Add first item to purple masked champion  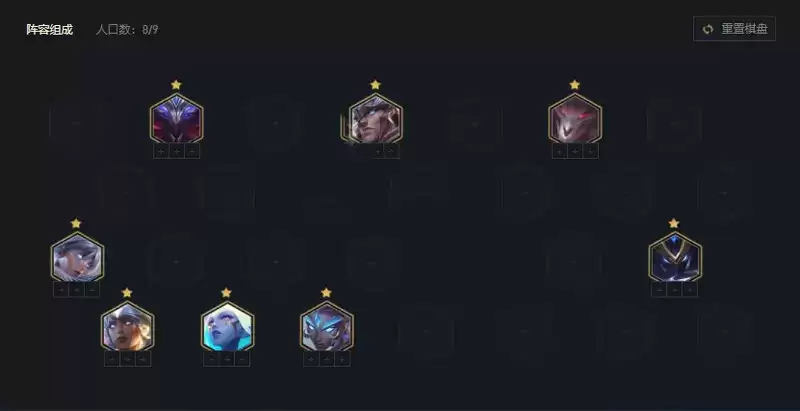click(x=161, y=151)
